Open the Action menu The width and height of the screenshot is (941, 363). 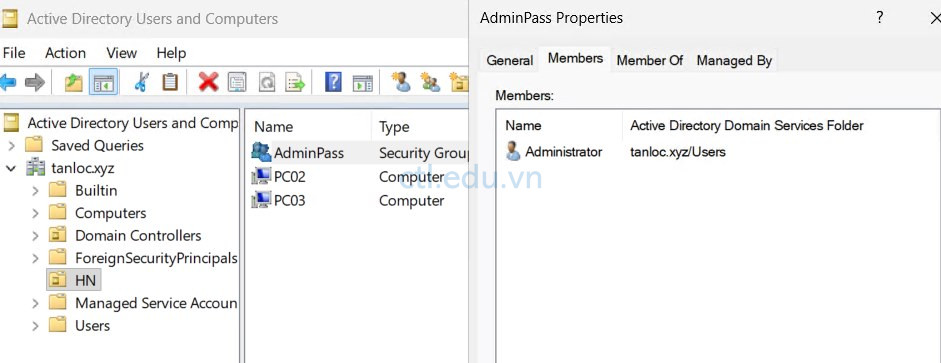(65, 53)
